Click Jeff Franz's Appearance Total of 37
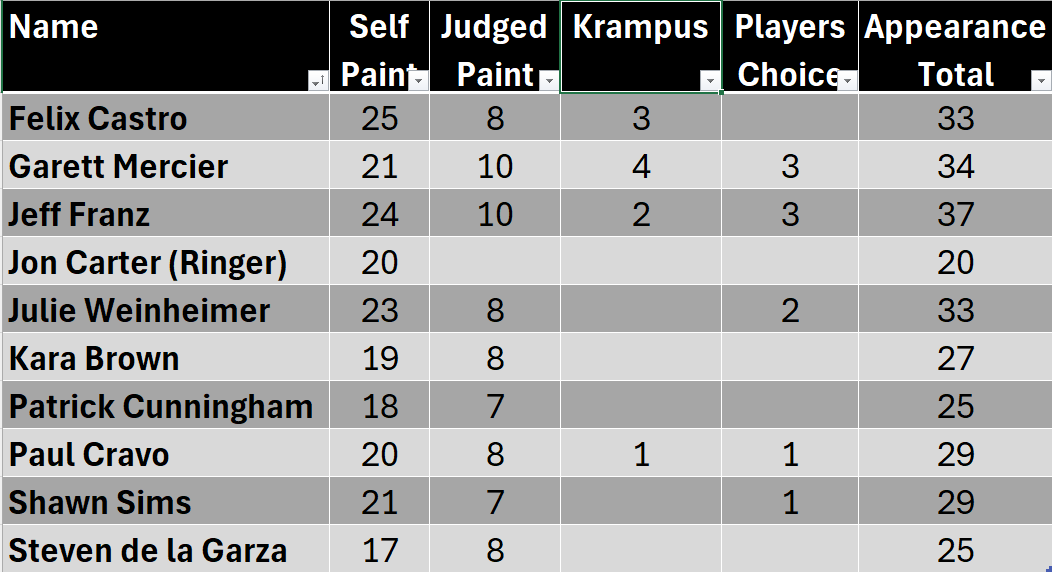 pyautogui.click(x=955, y=214)
